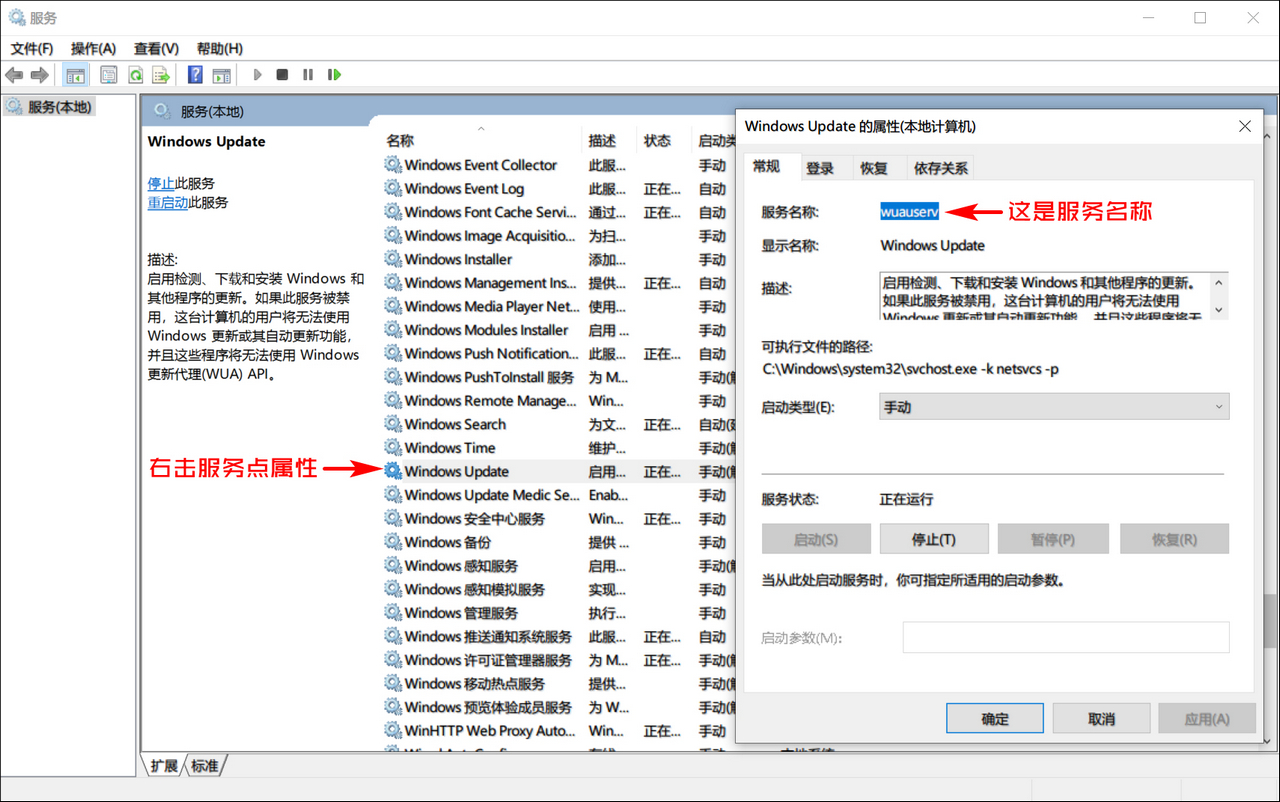Click the Forward arrow in the toolbar
The height and width of the screenshot is (802, 1280).
40,75
